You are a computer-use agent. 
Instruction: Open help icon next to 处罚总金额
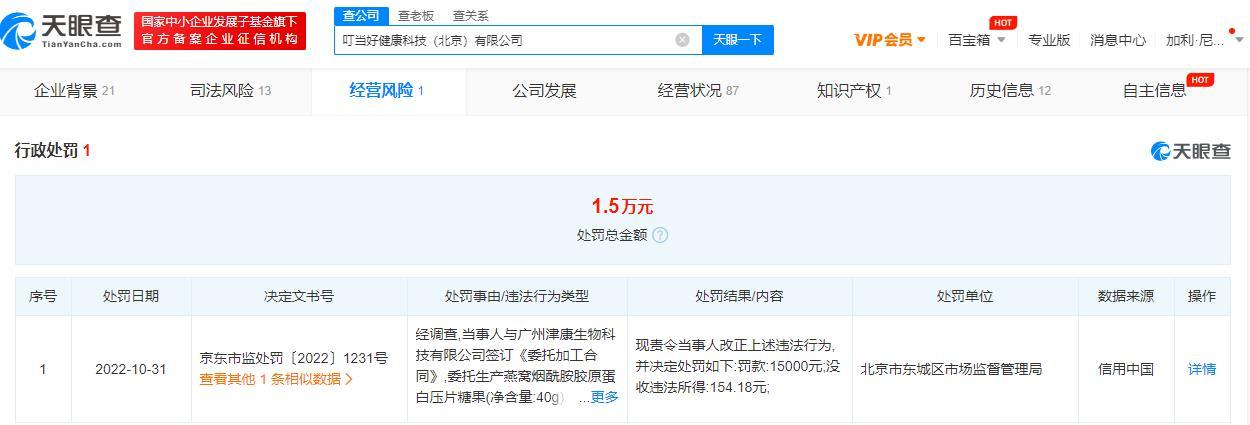[660, 235]
